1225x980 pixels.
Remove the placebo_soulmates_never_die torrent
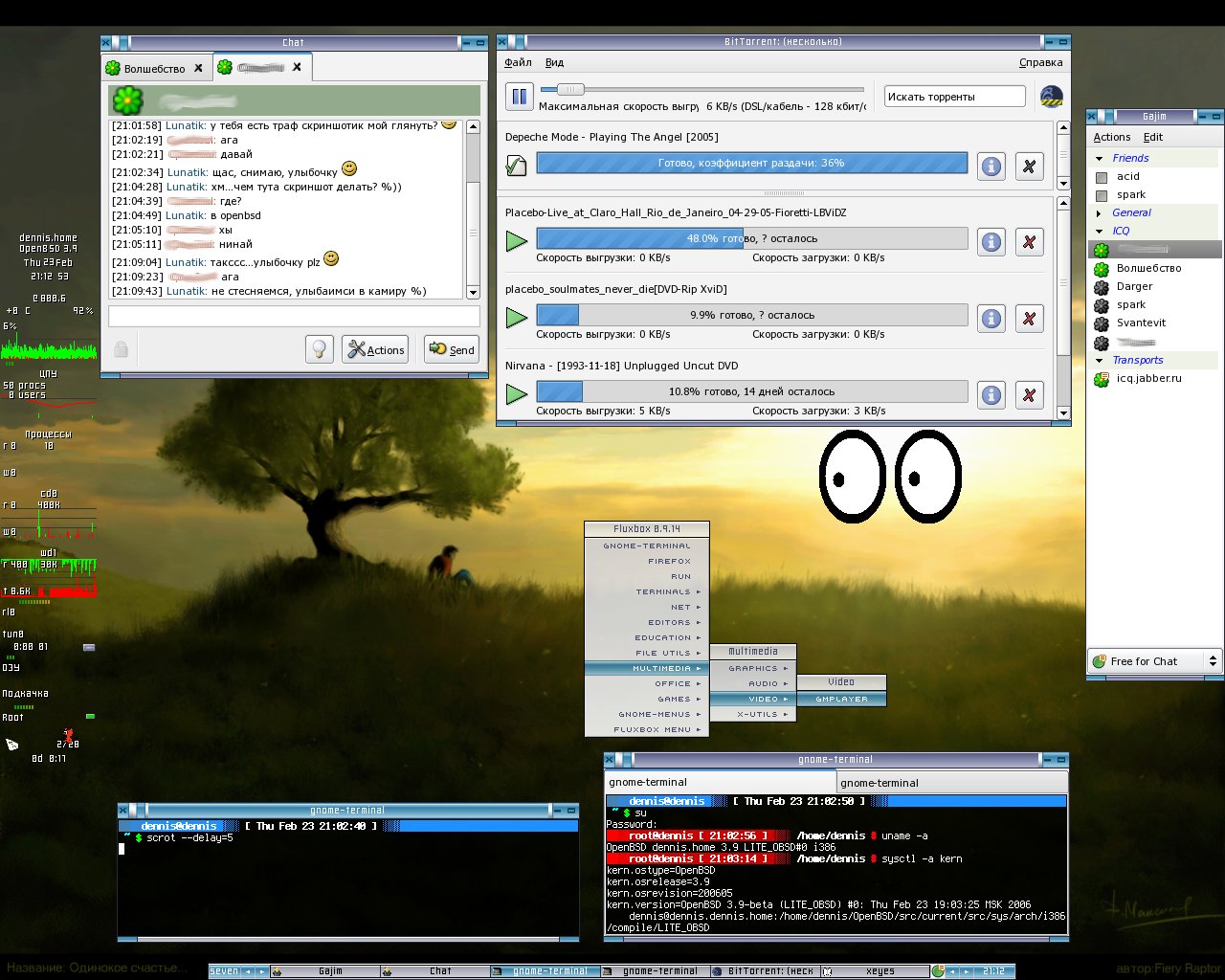click(x=1029, y=319)
